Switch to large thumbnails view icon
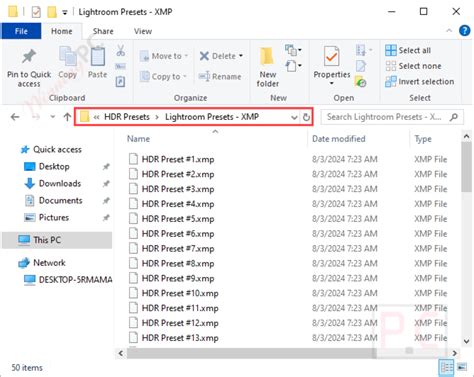The width and height of the screenshot is (474, 377). (x=462, y=368)
